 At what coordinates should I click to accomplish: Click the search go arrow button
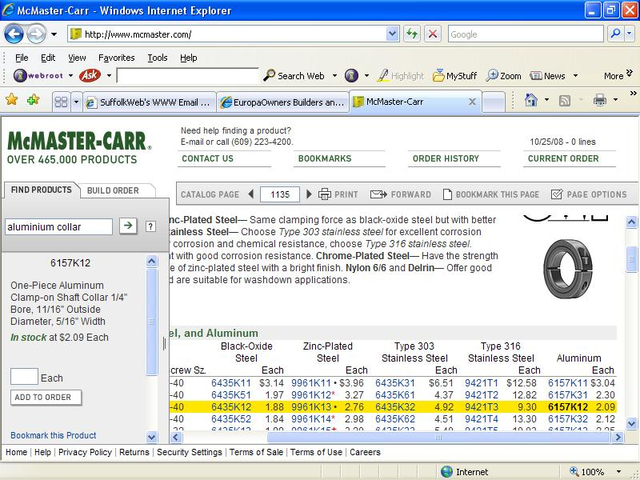(128, 226)
